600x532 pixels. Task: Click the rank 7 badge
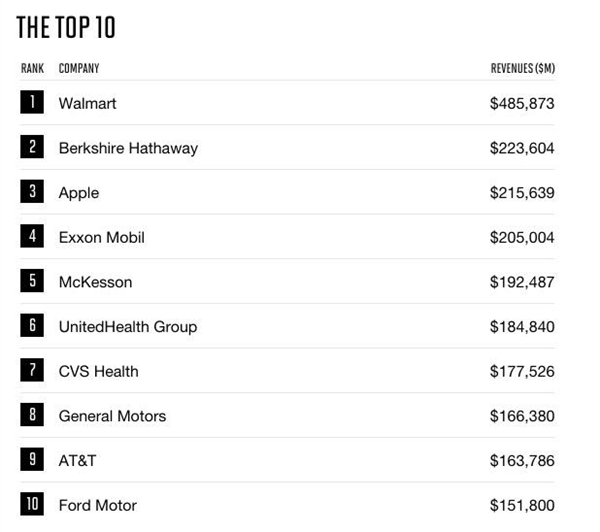pyautogui.click(x=32, y=371)
